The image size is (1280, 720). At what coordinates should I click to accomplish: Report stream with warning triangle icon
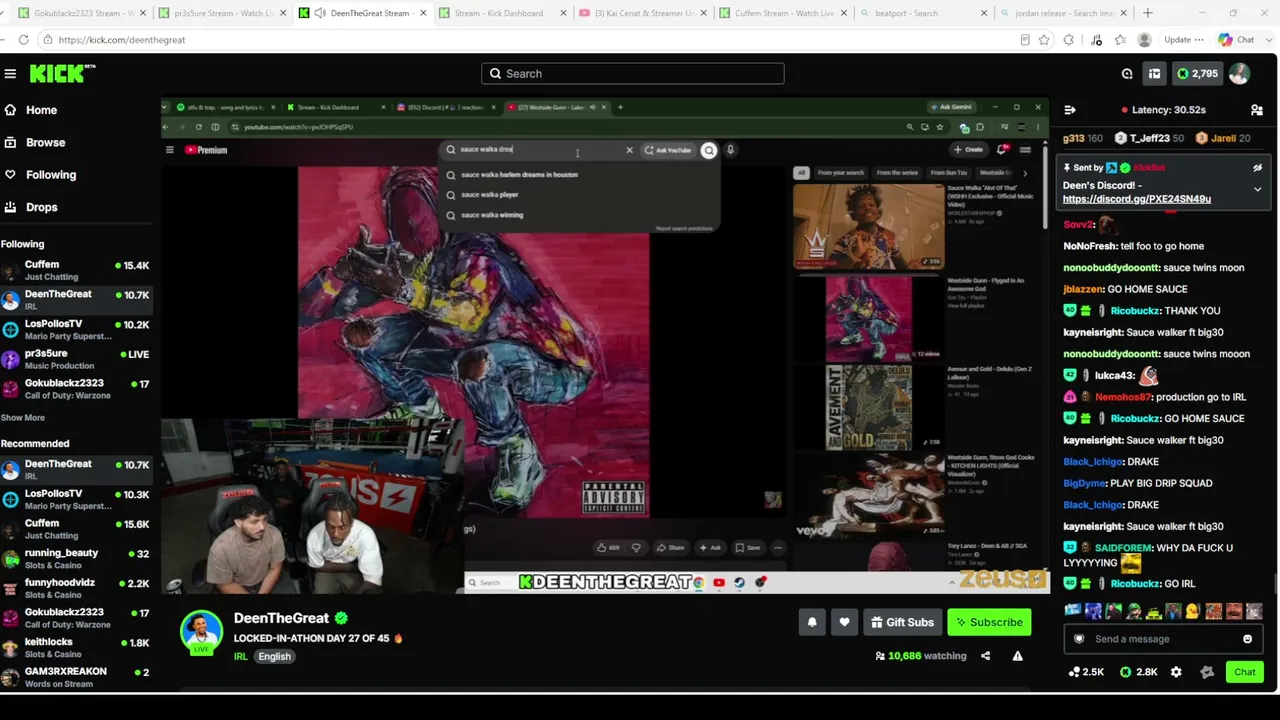(x=1017, y=656)
